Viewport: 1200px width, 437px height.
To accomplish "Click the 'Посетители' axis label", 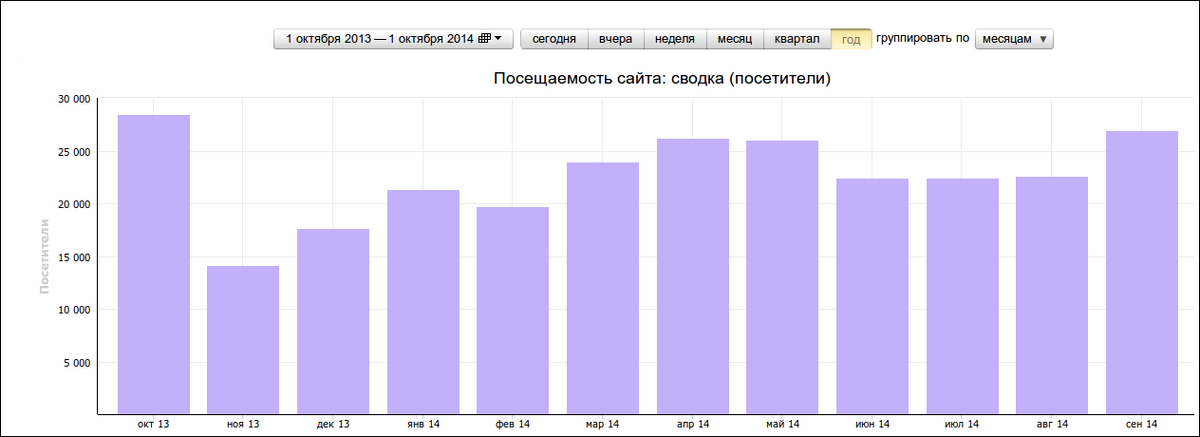I will coord(44,256).
